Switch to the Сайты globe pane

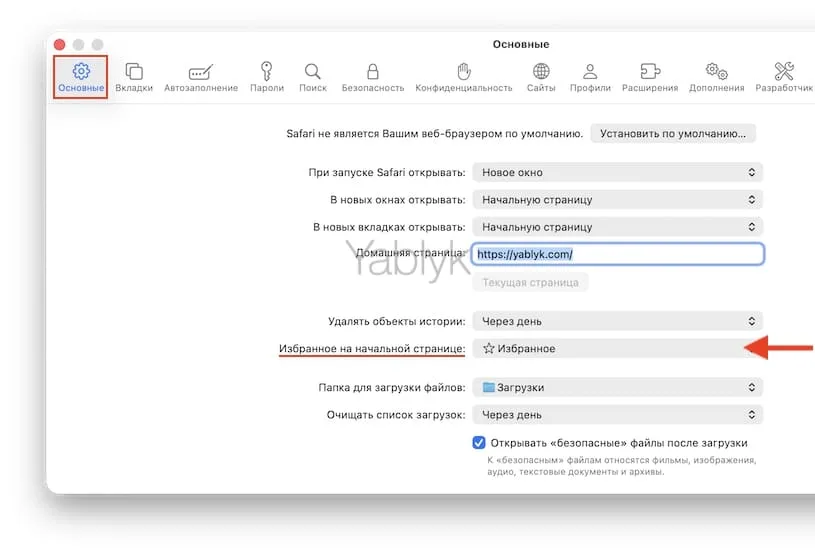pos(541,77)
